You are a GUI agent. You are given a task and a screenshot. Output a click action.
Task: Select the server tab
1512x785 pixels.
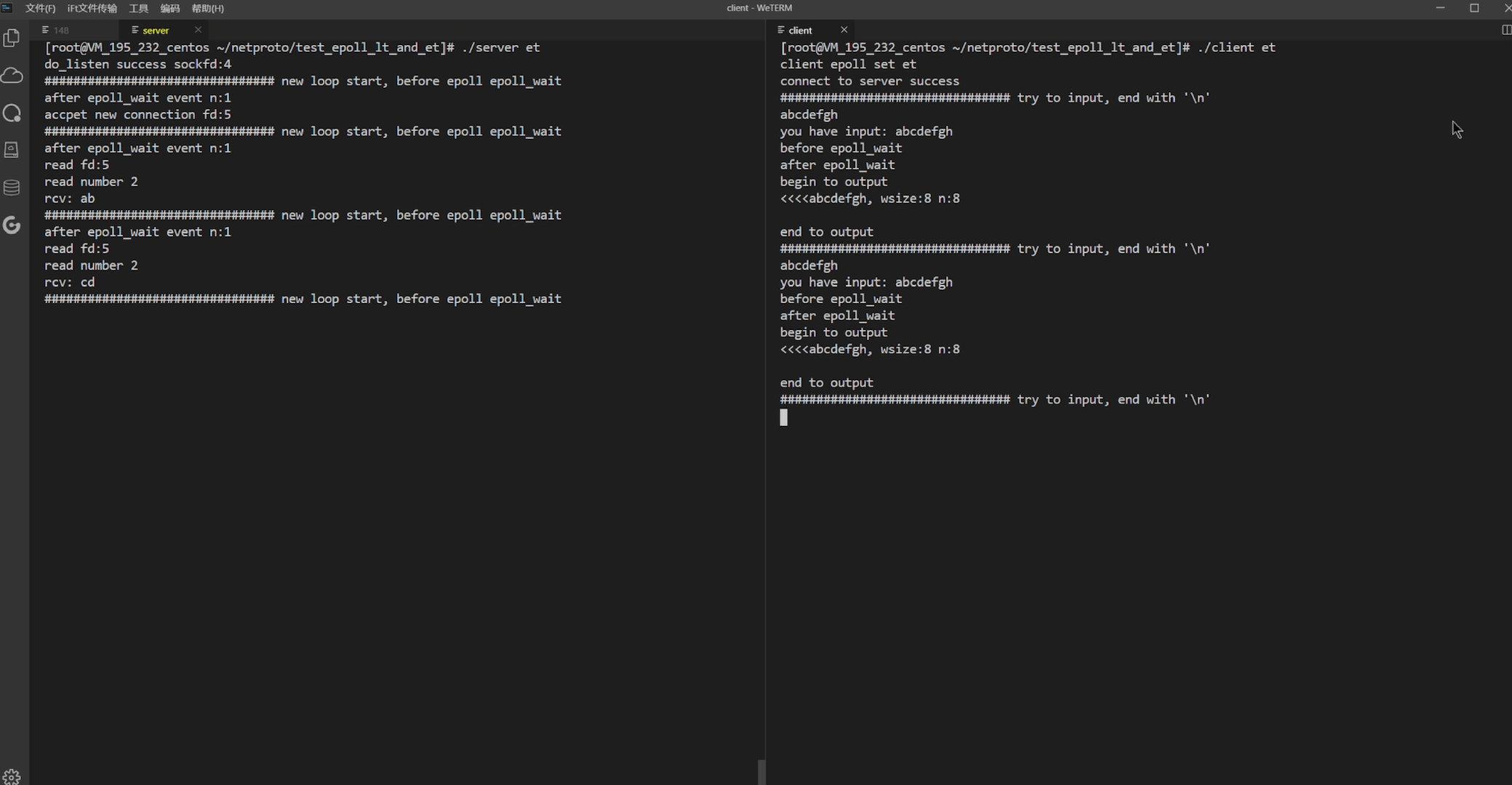164,30
